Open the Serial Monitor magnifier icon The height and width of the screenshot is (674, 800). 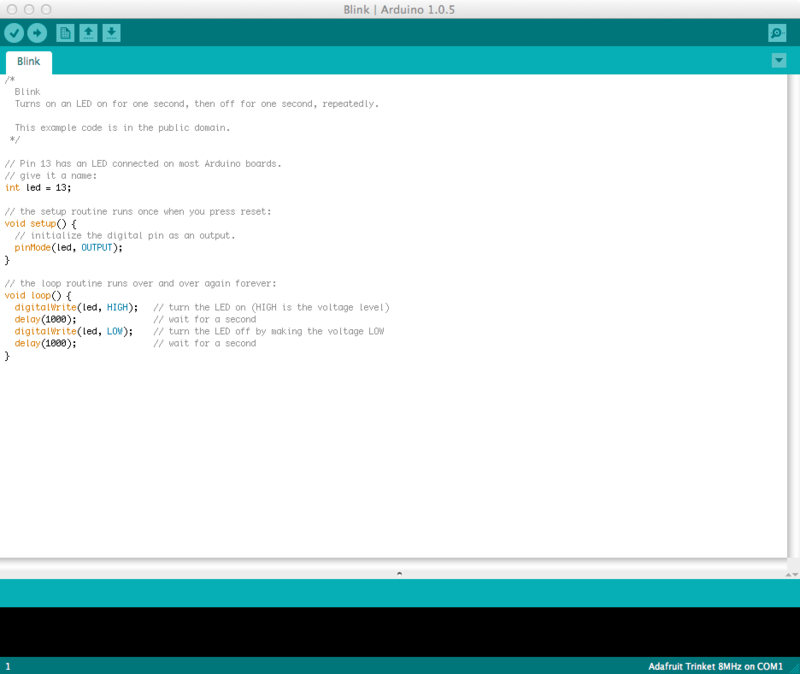pyautogui.click(x=777, y=34)
